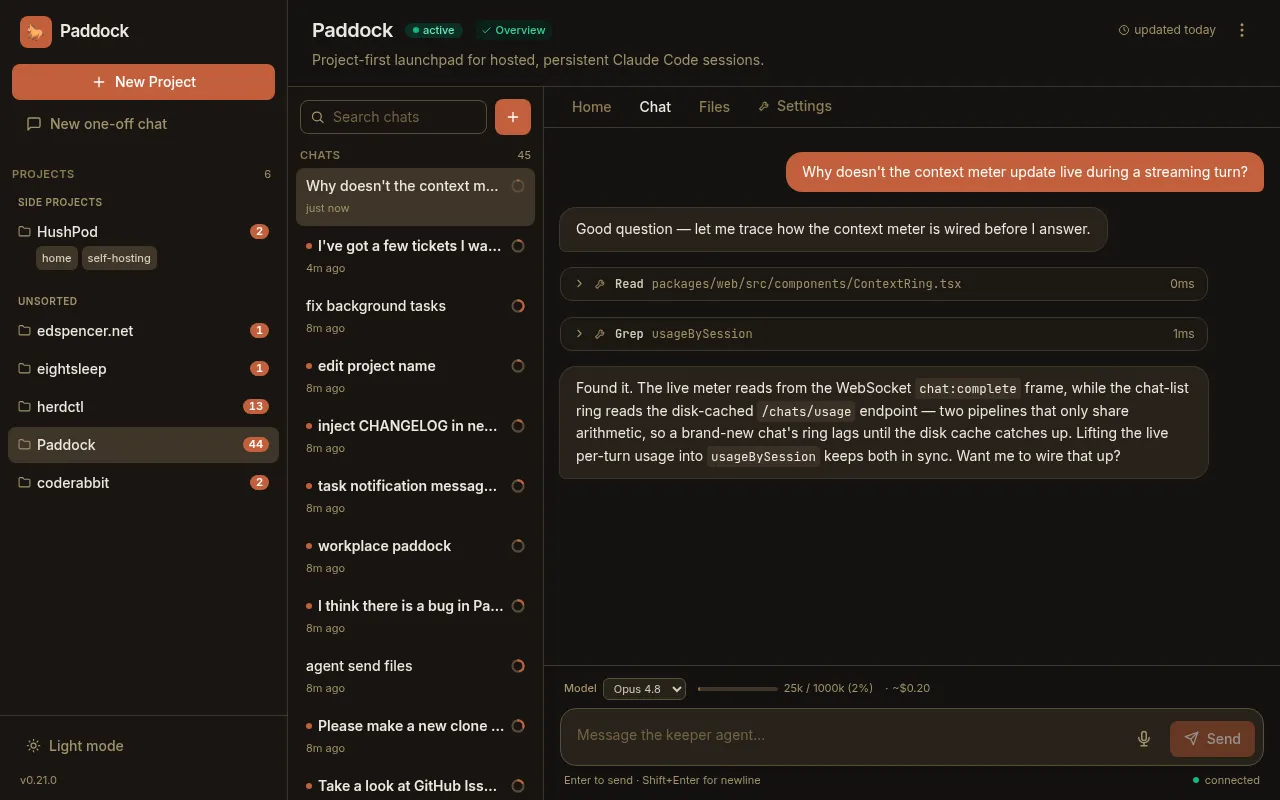Click the eightsleep folder icon
The width and height of the screenshot is (1280, 800).
pos(25,368)
